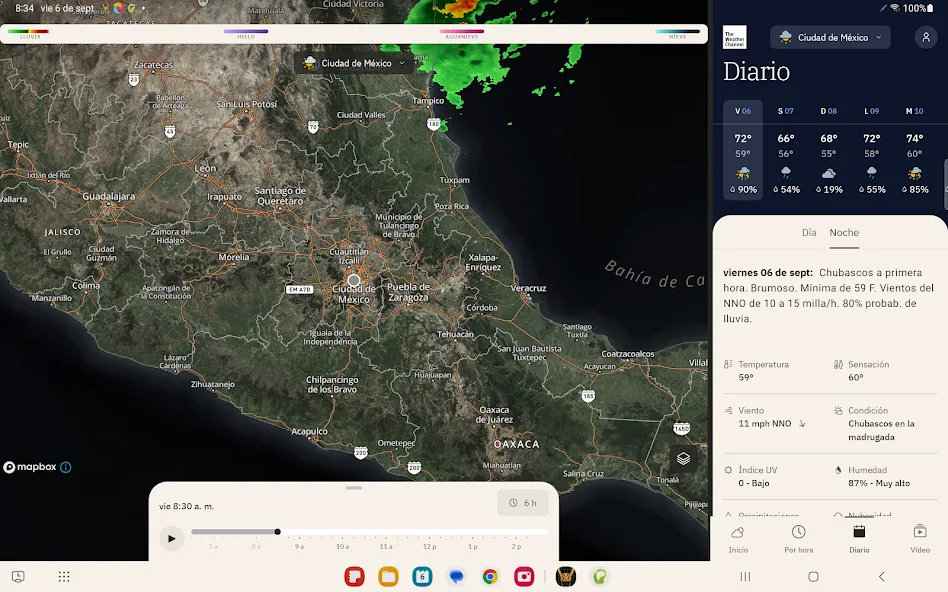Click the map location marker on Ciudad de México
The image size is (948, 592).
click(354, 280)
